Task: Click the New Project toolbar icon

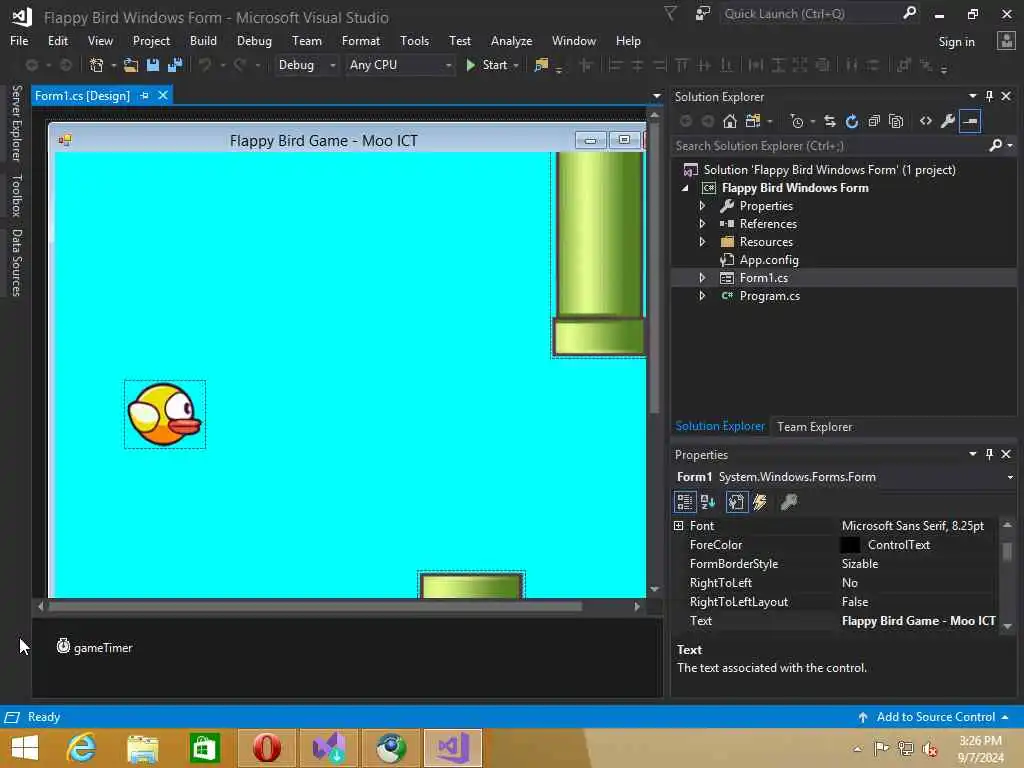Action: point(97,65)
